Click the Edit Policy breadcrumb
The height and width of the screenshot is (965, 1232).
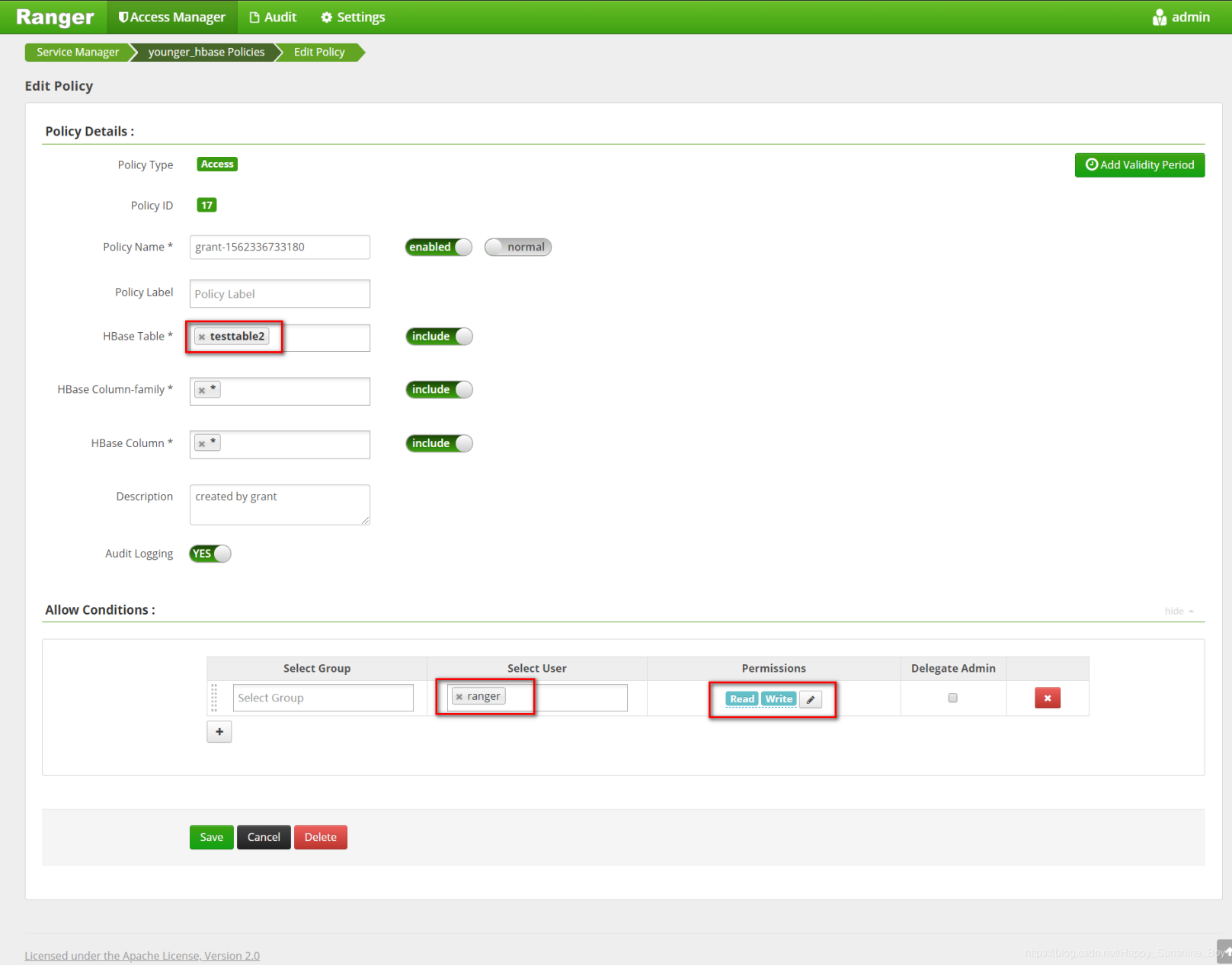point(319,52)
